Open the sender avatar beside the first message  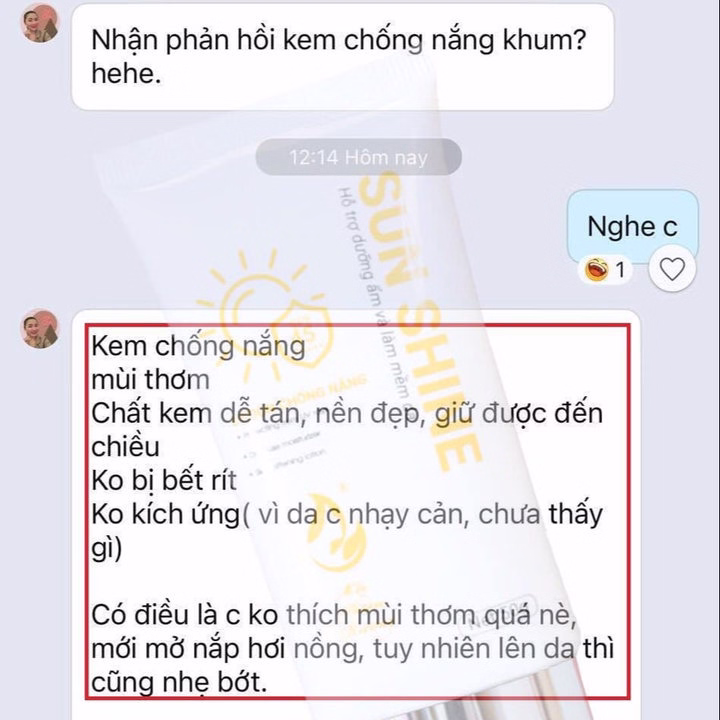(40, 23)
